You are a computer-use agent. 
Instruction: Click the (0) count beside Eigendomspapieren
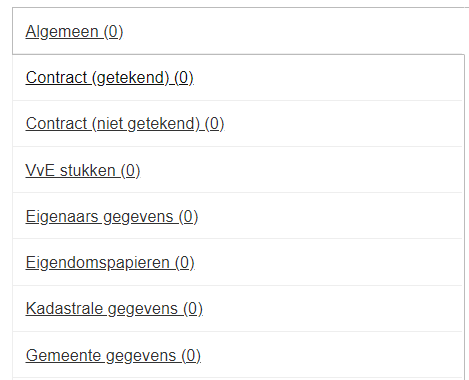pos(185,263)
